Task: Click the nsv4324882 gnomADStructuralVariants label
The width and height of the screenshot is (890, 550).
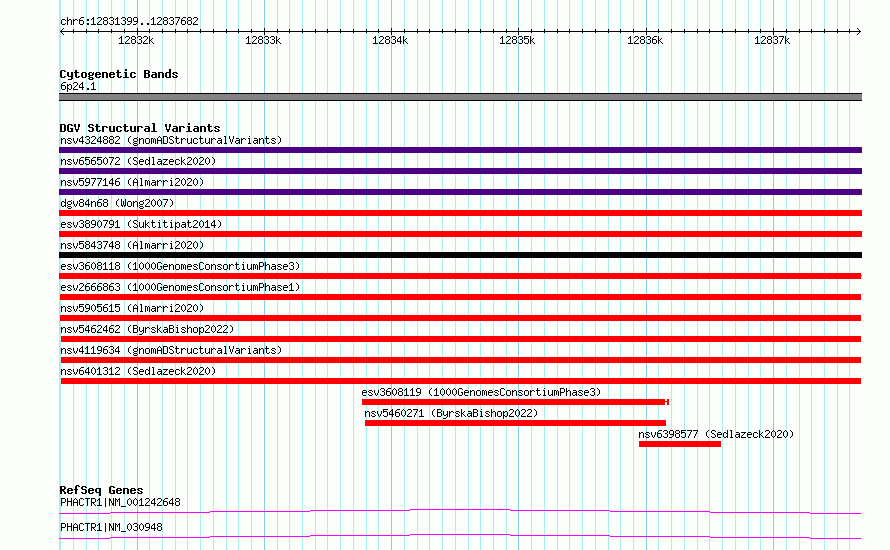Action: coord(171,140)
